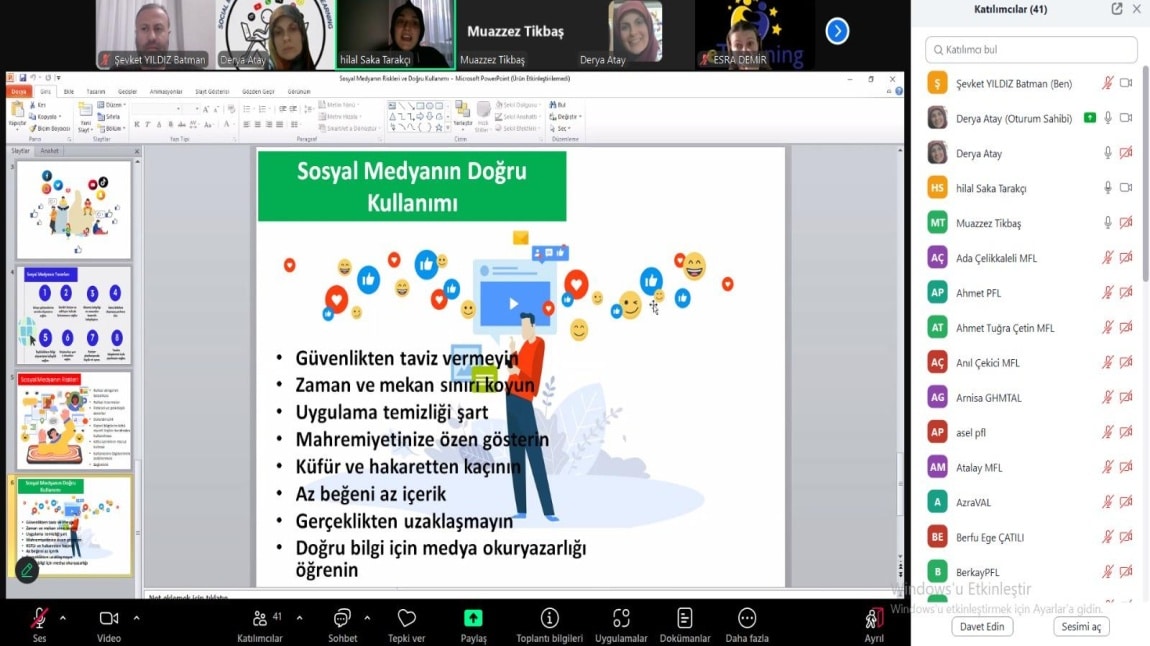Expand audio options arrow beside Ses
This screenshot has width=1150, height=646.
coord(63,617)
